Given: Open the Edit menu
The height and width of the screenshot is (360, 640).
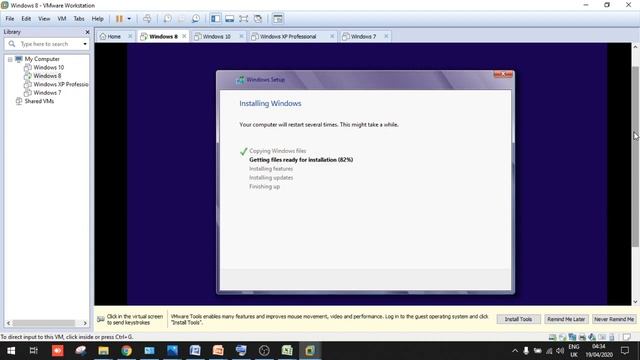Looking at the screenshot, I should (x=26, y=19).
